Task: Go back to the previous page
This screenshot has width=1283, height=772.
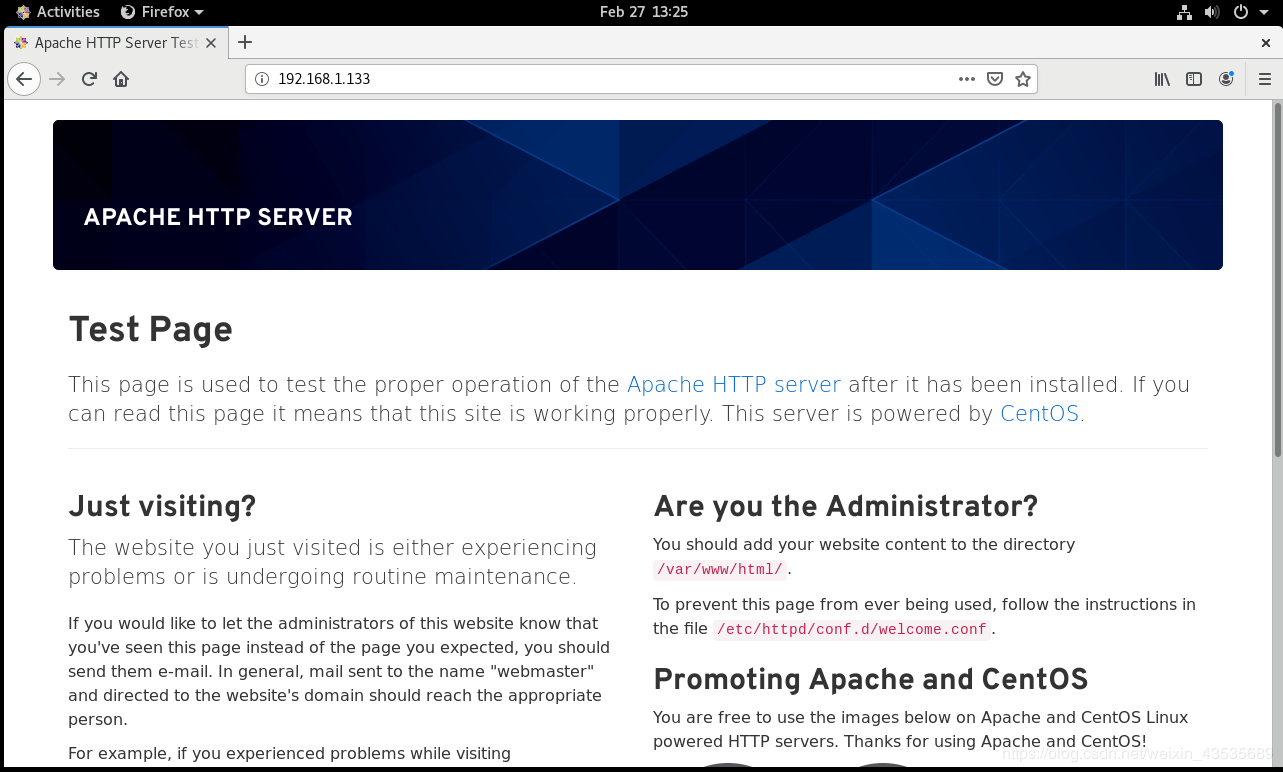Action: (x=24, y=79)
